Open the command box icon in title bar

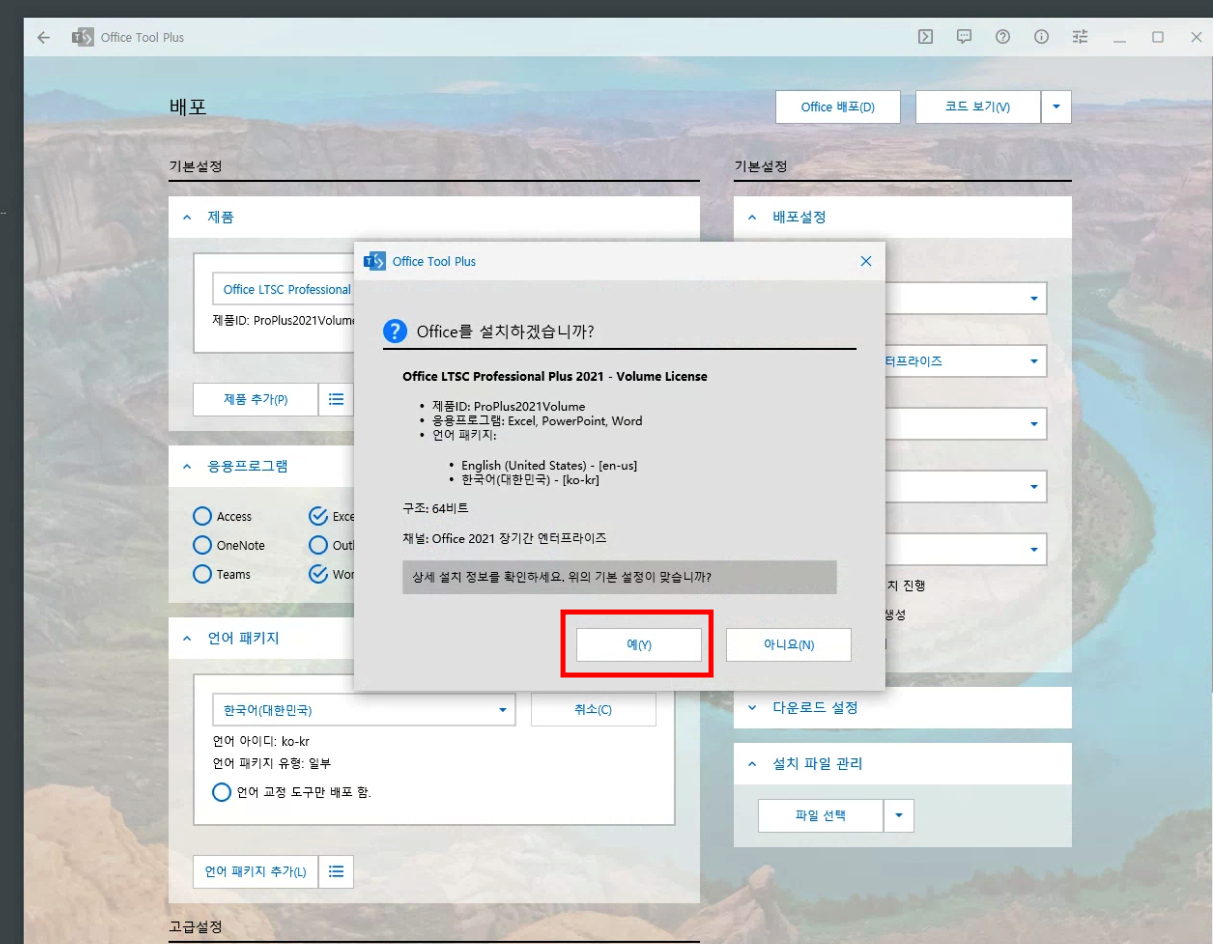(926, 37)
